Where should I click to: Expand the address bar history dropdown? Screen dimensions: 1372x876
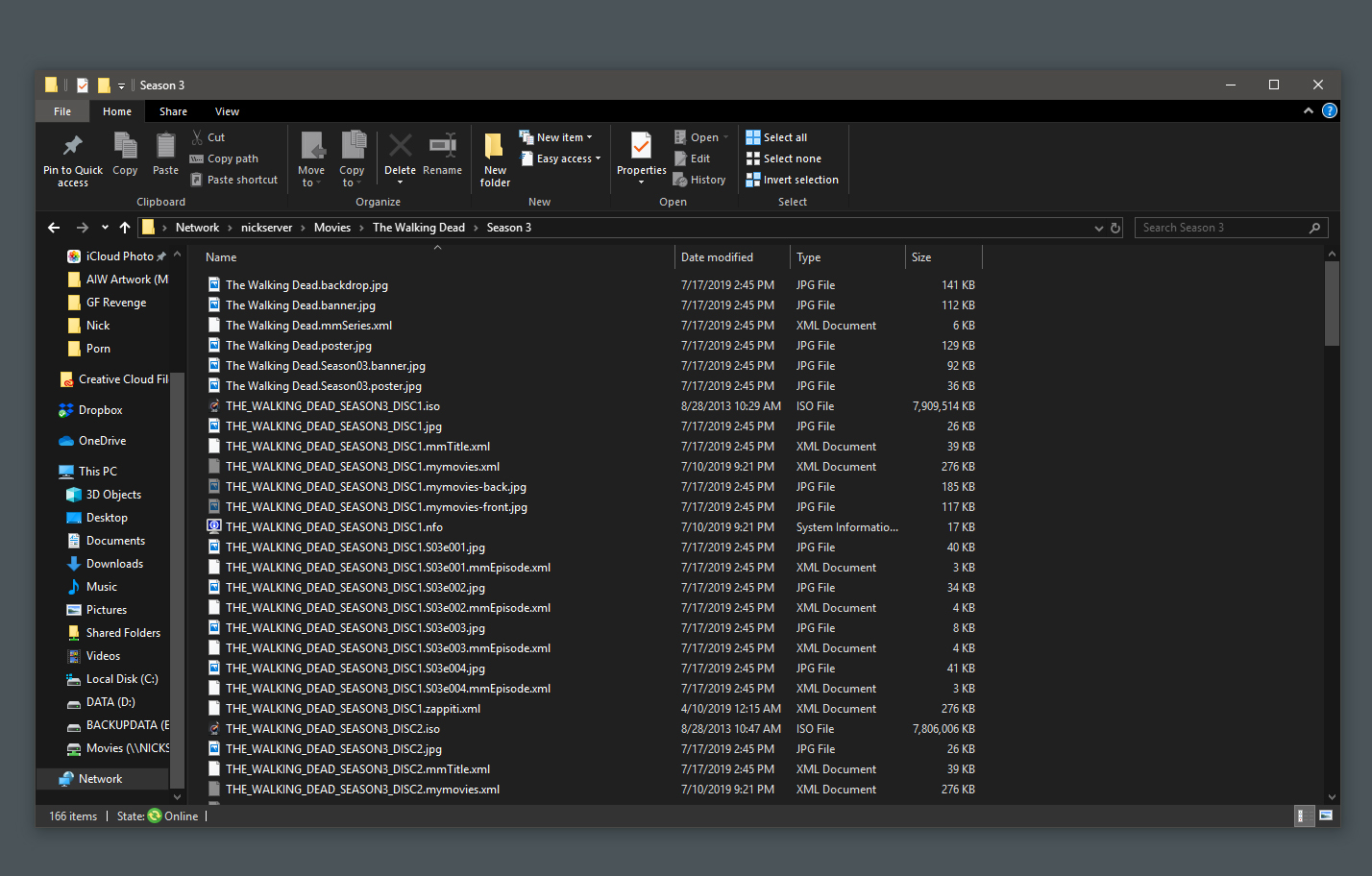(1098, 228)
